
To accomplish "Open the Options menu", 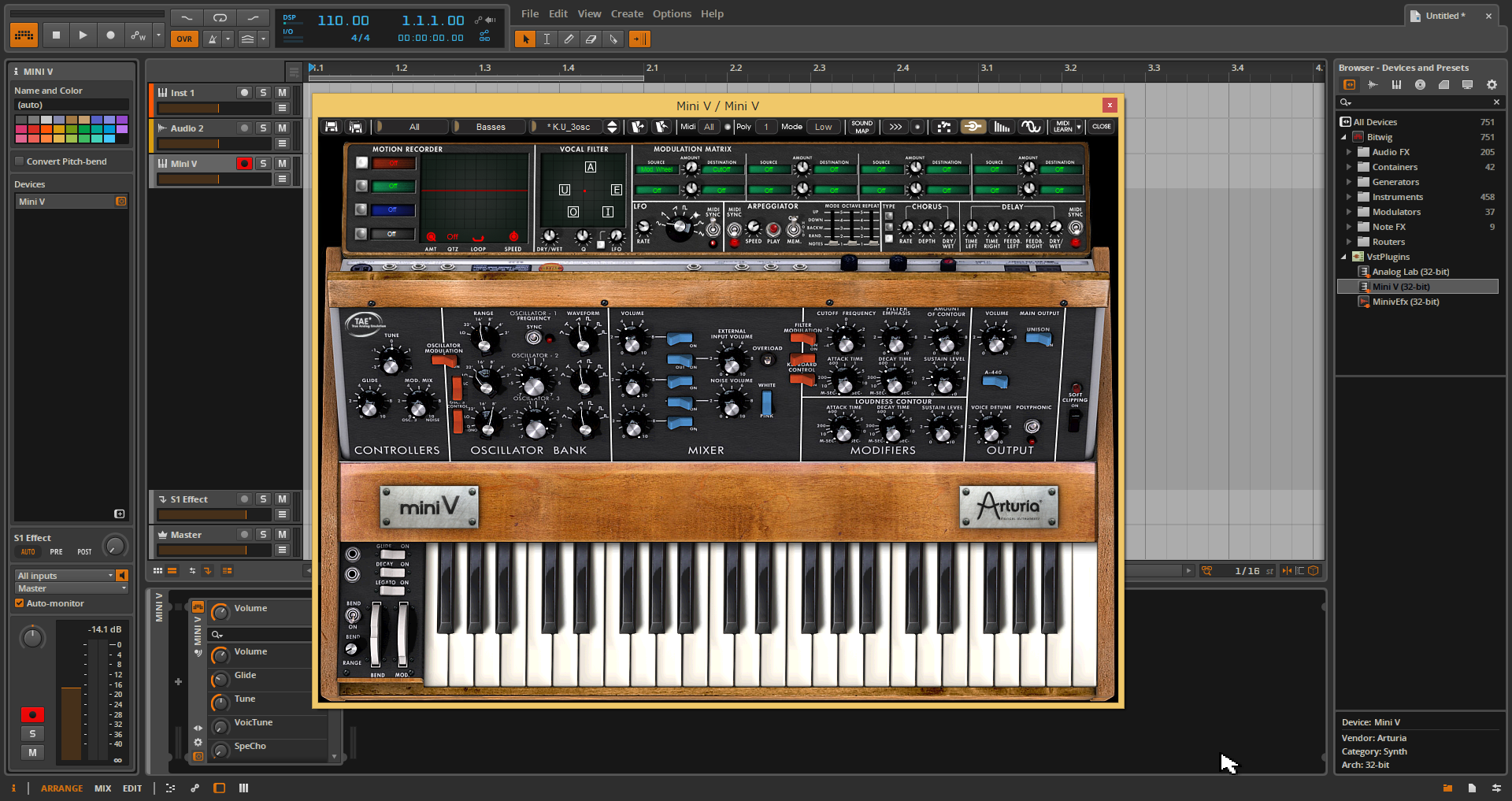I will 672,13.
